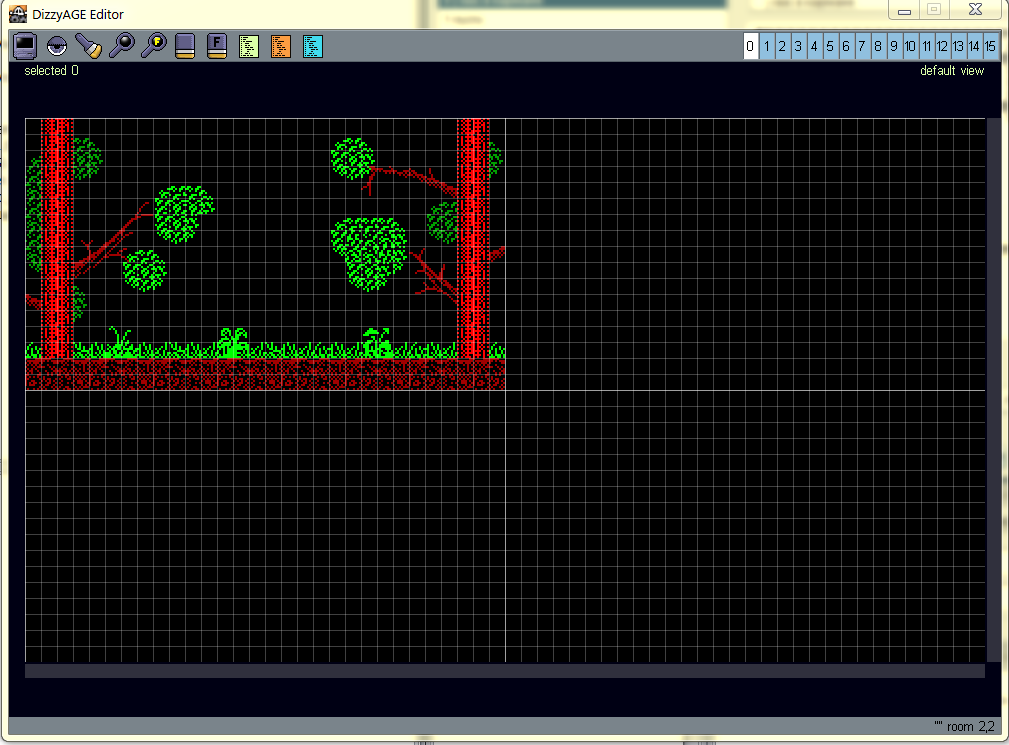
Task: Click the purple book icon marked F
Action: pos(217,46)
